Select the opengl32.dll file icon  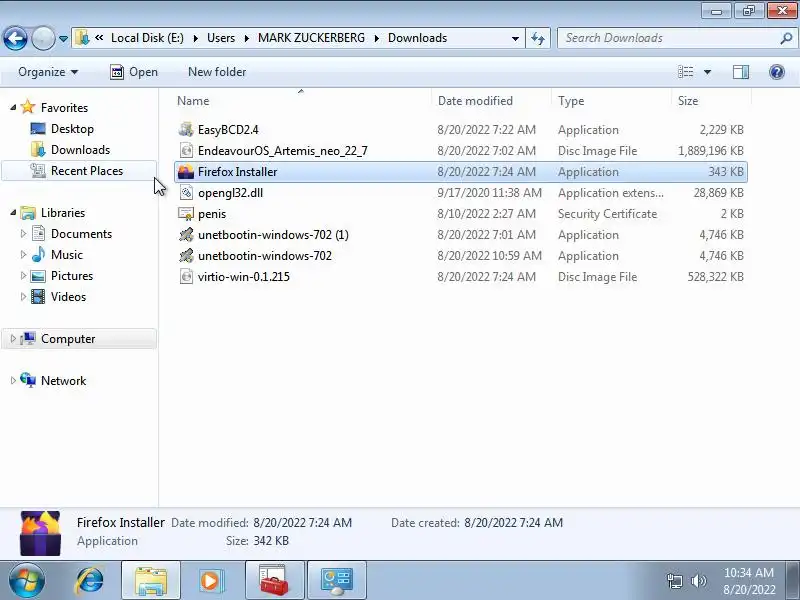click(x=186, y=192)
